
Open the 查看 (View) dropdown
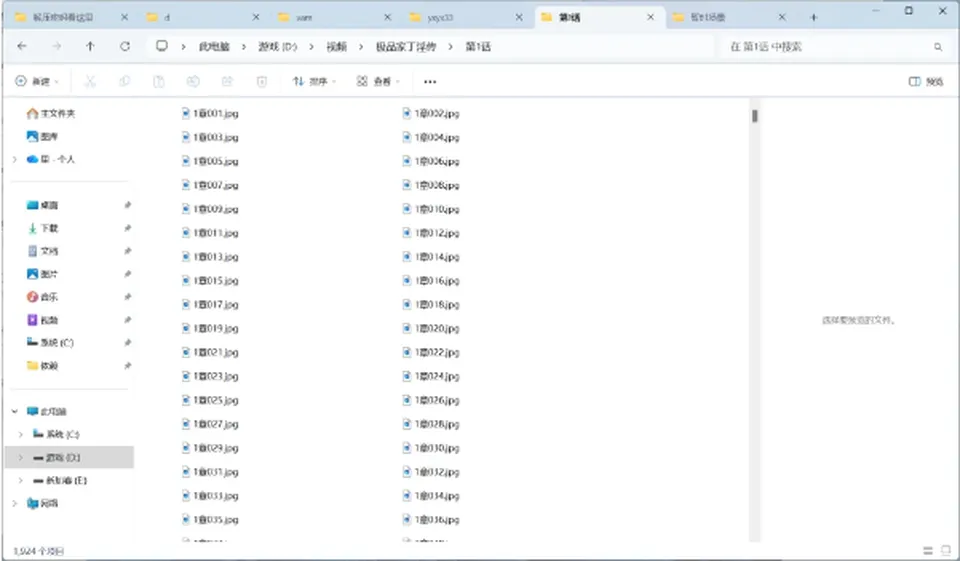378,81
